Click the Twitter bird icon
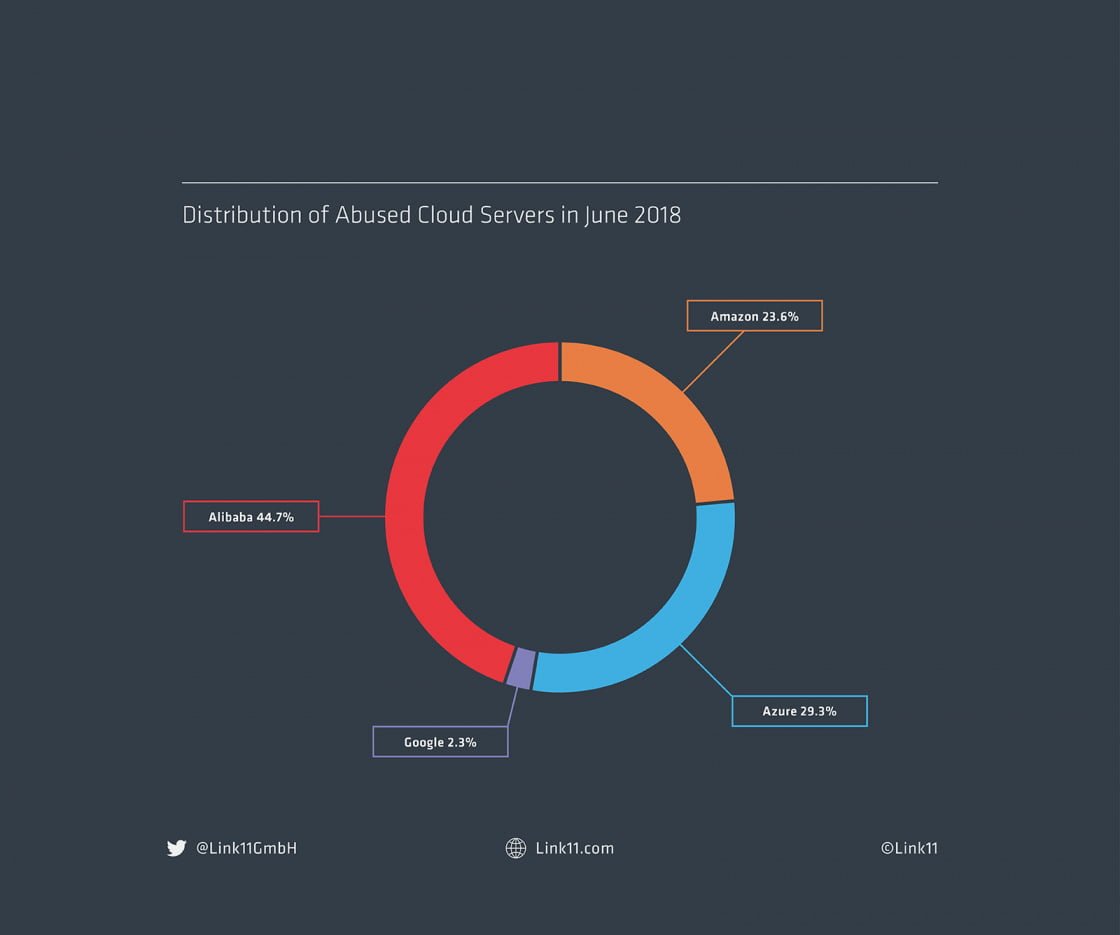This screenshot has height=935, width=1120. pyautogui.click(x=177, y=848)
